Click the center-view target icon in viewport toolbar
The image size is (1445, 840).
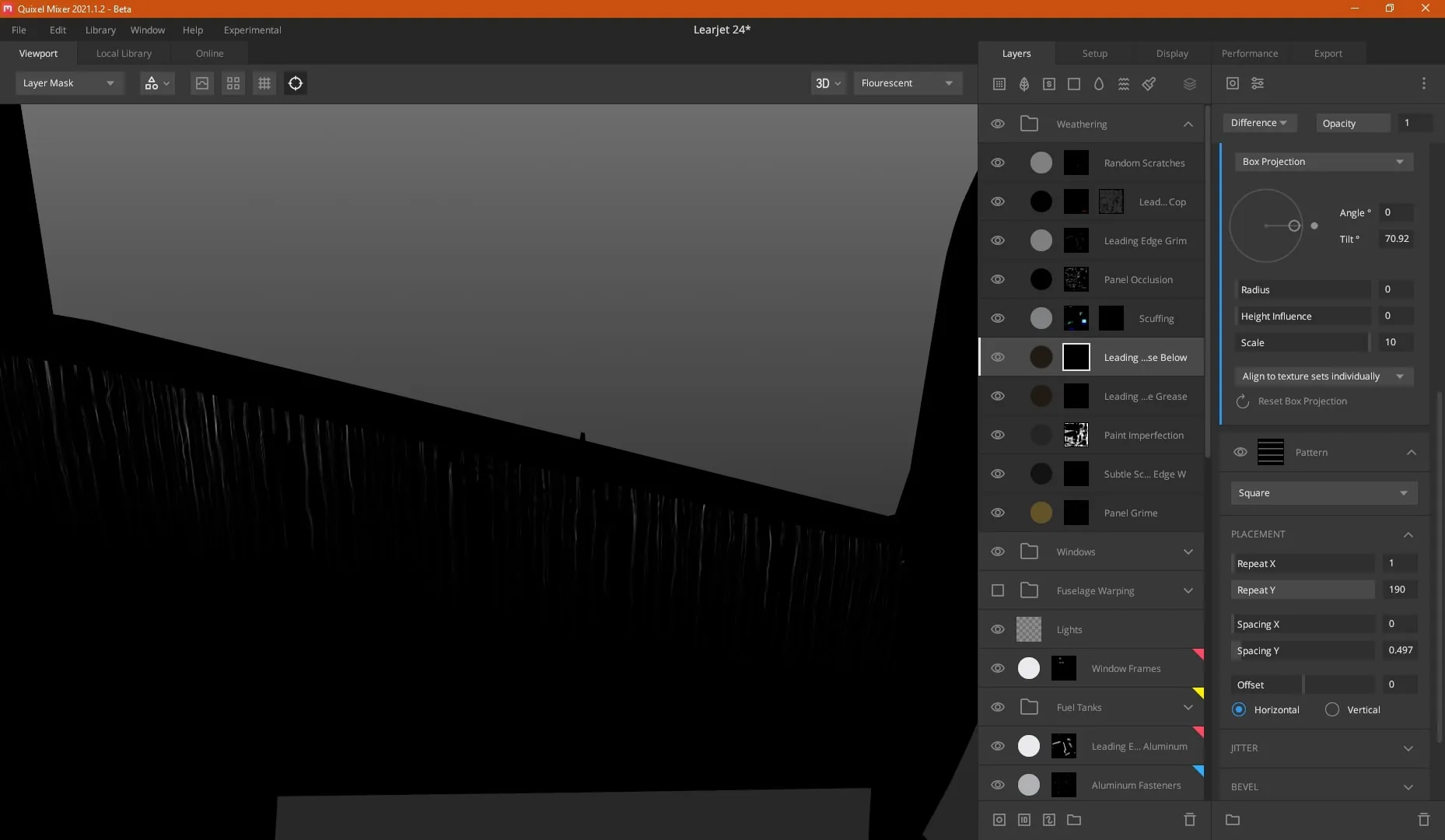tap(296, 83)
